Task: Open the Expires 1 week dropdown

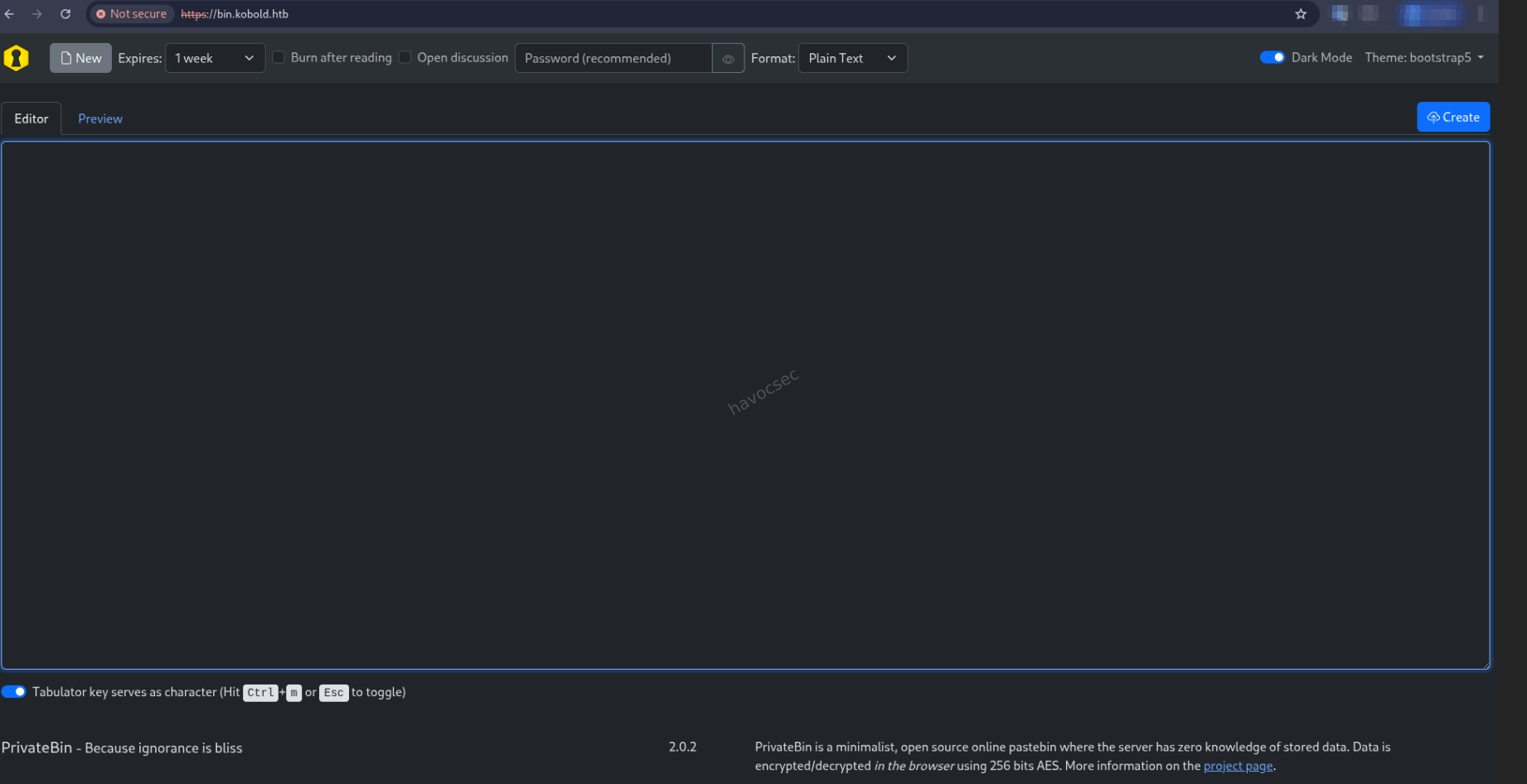Action: point(216,58)
